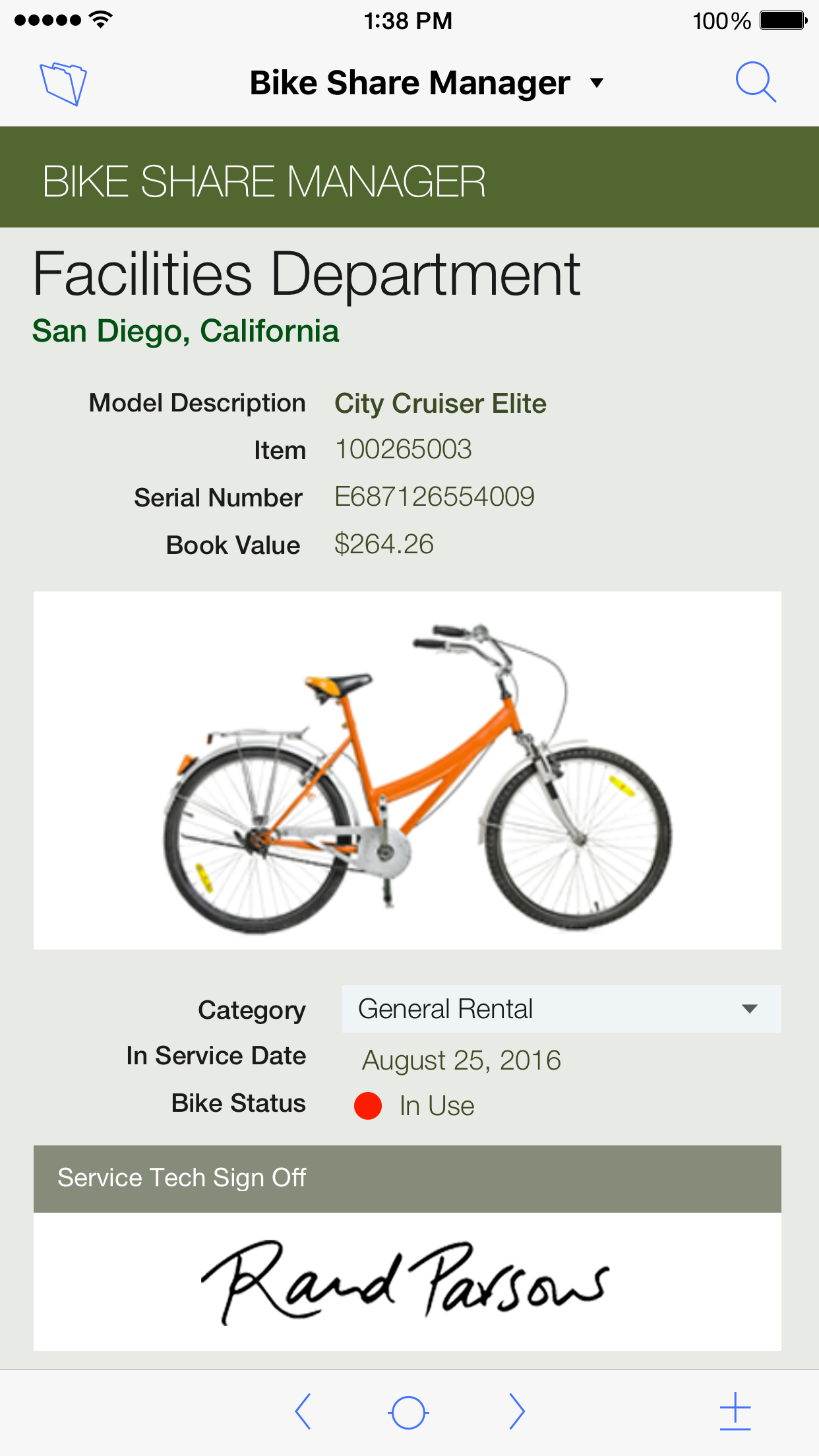819x1456 pixels.
Task: Tap the add/delete record plus-minus icon
Action: [735, 1411]
